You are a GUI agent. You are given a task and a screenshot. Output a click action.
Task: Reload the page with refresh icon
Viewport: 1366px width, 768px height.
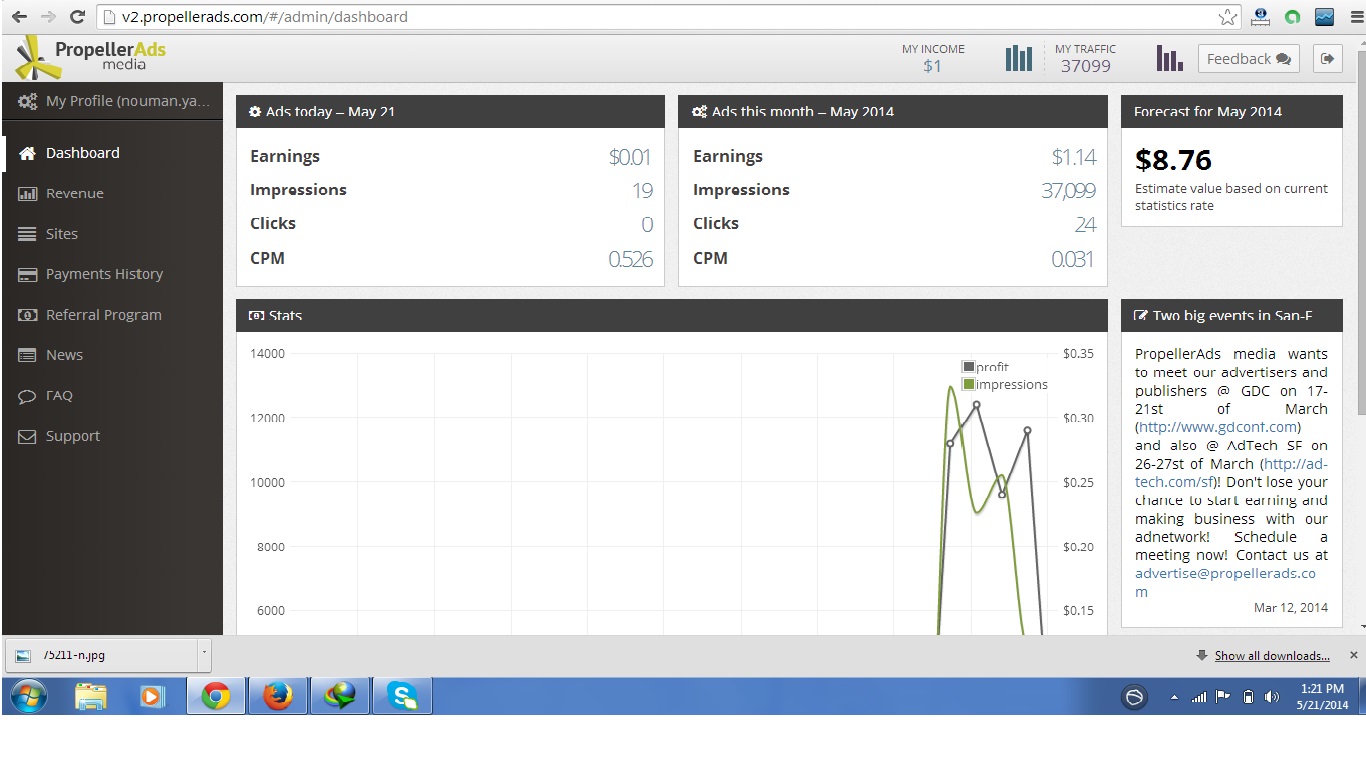[x=77, y=17]
